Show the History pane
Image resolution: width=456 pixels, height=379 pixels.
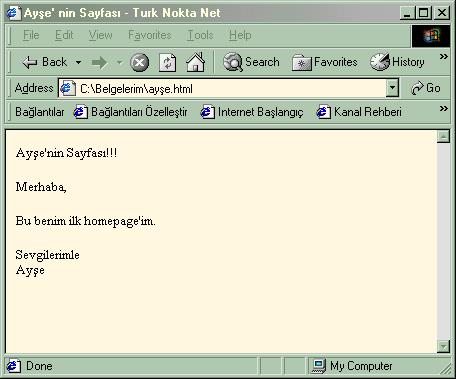point(397,62)
